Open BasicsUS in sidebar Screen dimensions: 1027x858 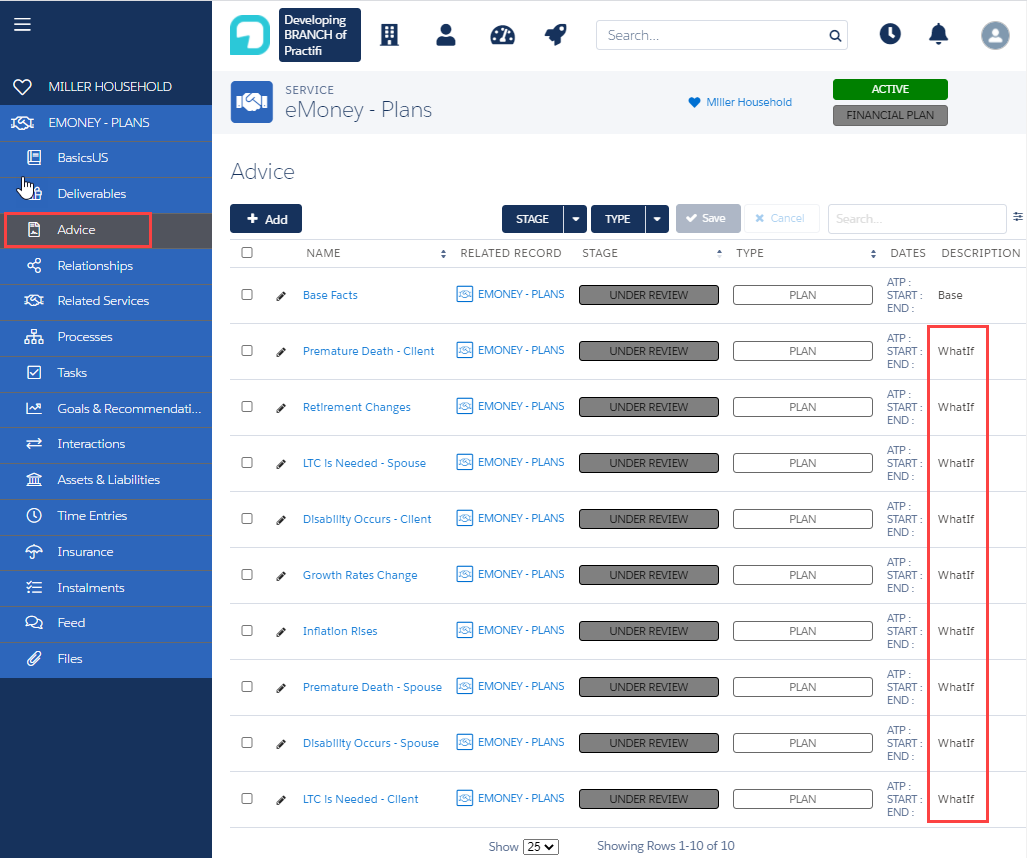[106, 158]
